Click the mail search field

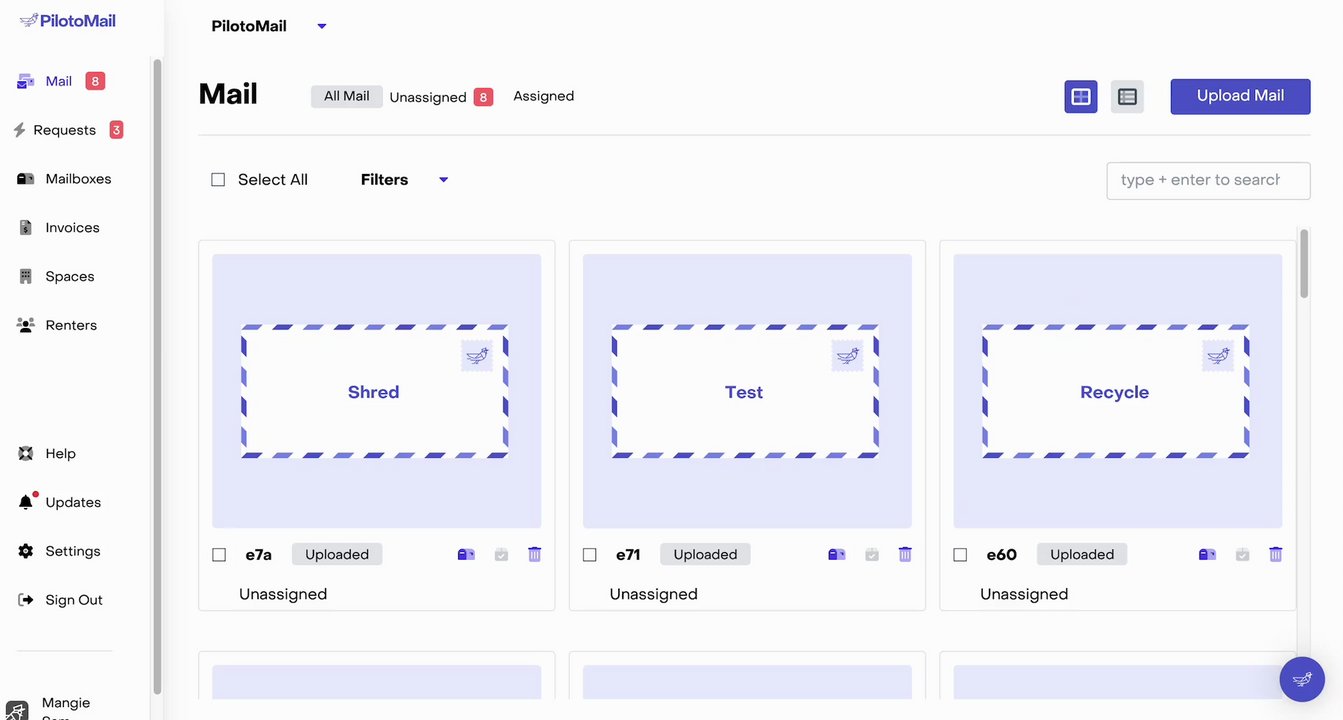(1208, 180)
